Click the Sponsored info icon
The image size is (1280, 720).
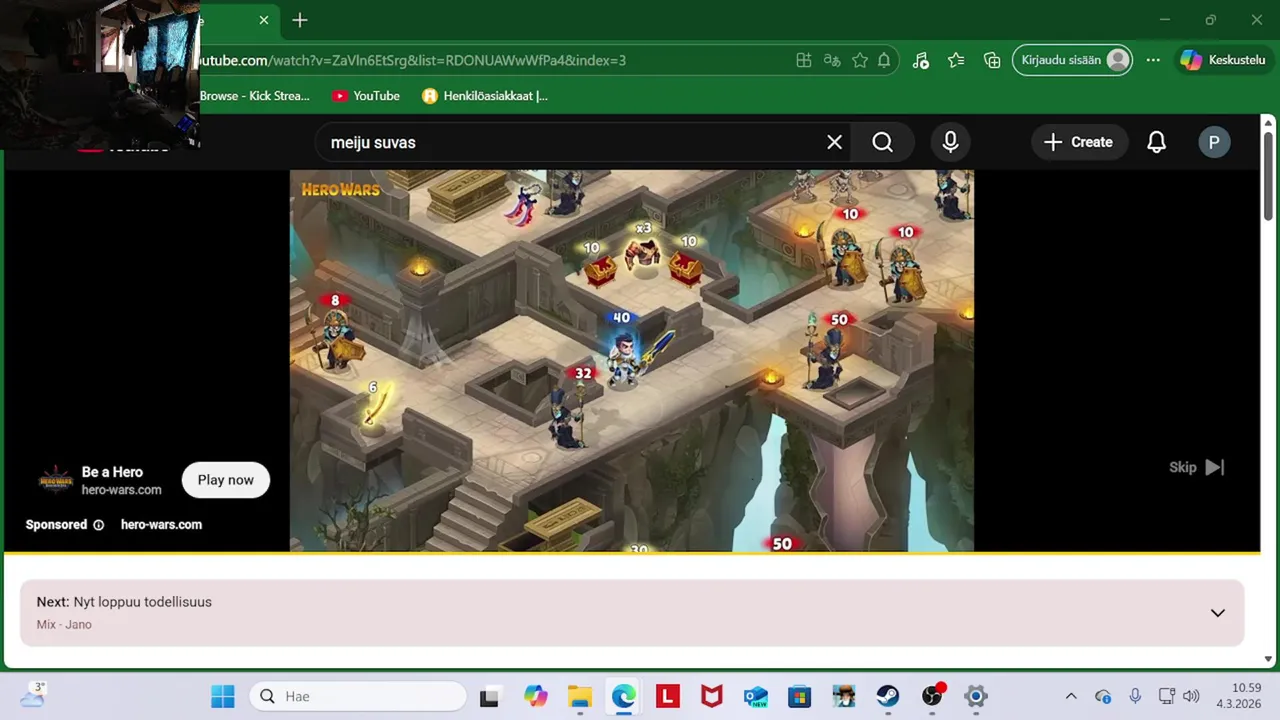click(98, 525)
